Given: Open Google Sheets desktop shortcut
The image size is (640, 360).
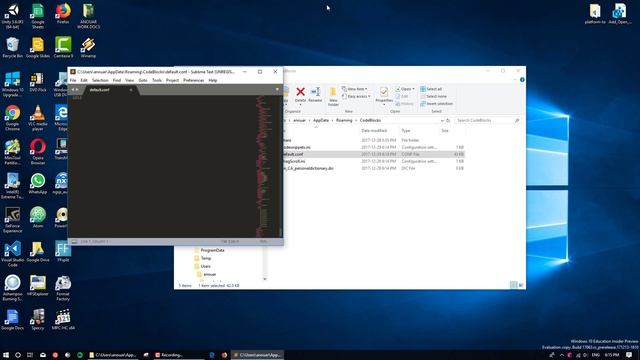Looking at the screenshot, I should point(38,16).
